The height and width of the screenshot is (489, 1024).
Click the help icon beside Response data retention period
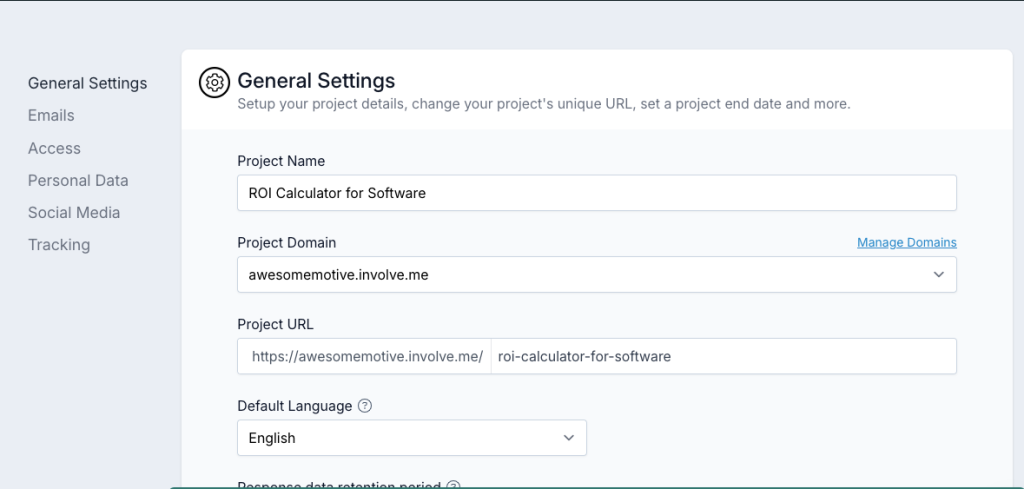pos(453,486)
